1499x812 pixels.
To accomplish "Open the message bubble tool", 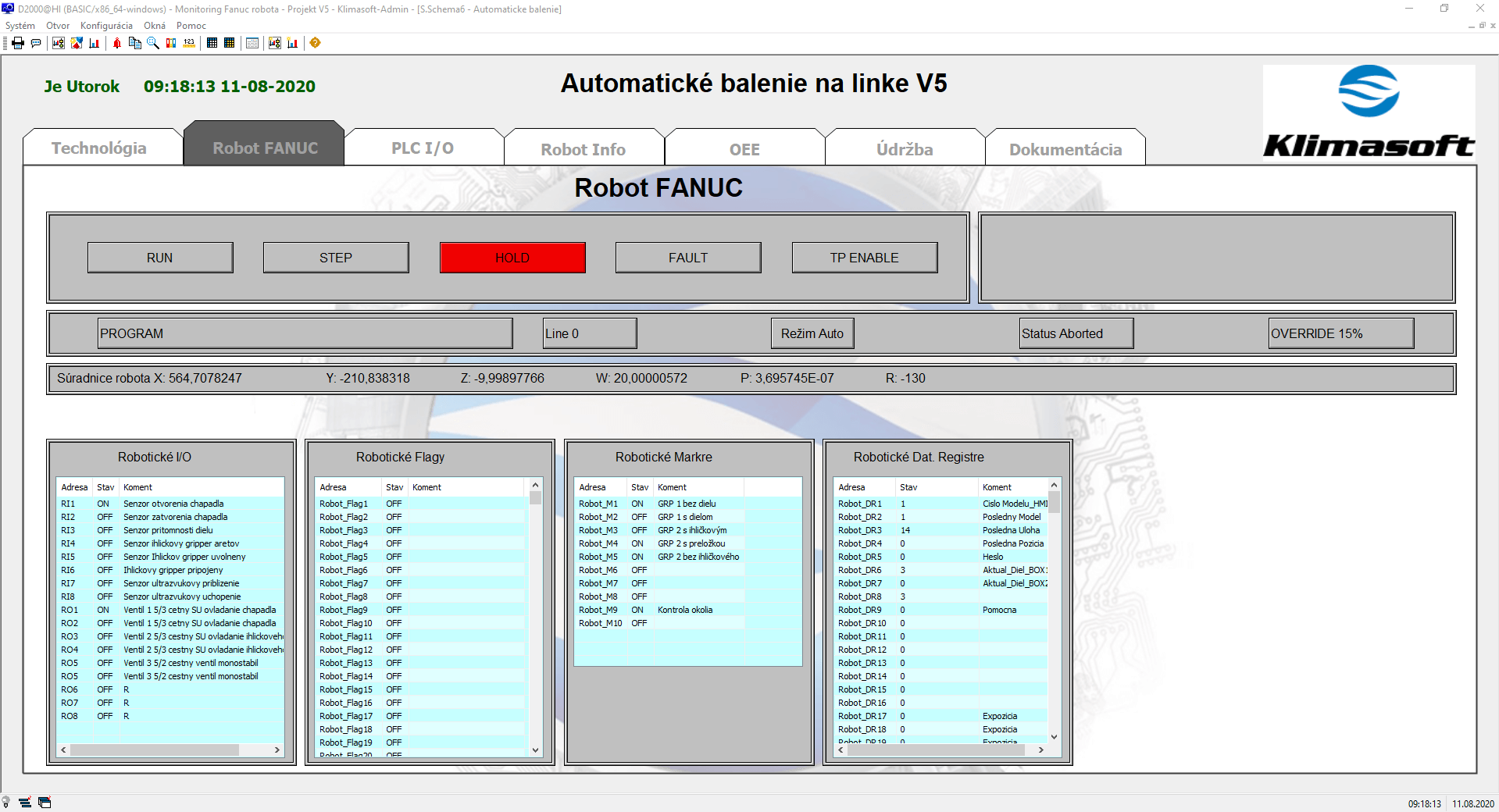I will 36,43.
